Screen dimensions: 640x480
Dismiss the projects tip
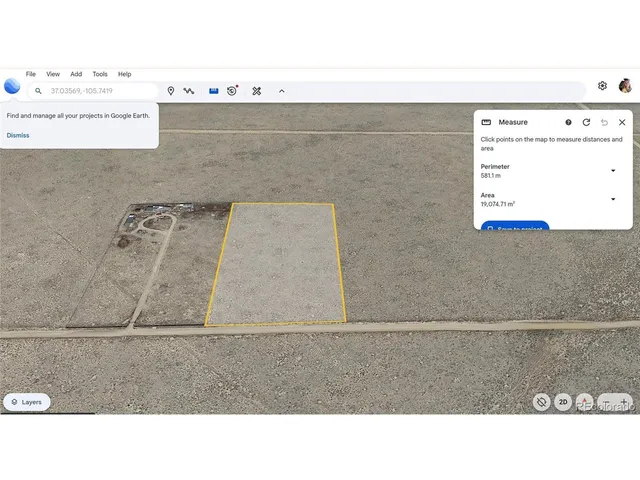coord(18,135)
